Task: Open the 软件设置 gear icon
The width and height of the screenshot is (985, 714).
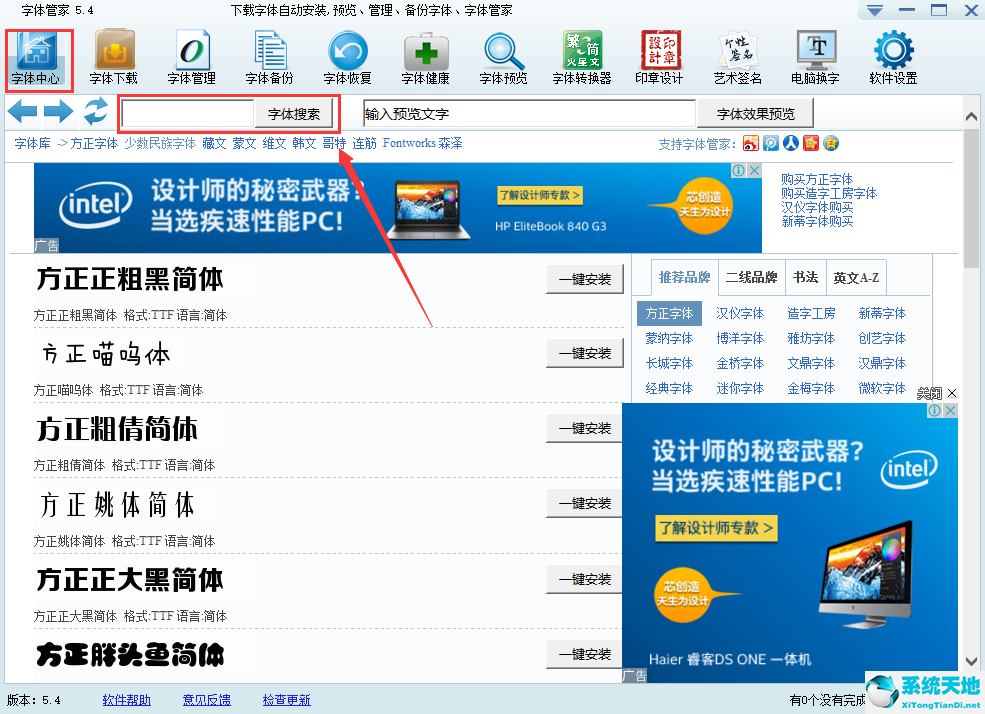Action: tap(893, 59)
